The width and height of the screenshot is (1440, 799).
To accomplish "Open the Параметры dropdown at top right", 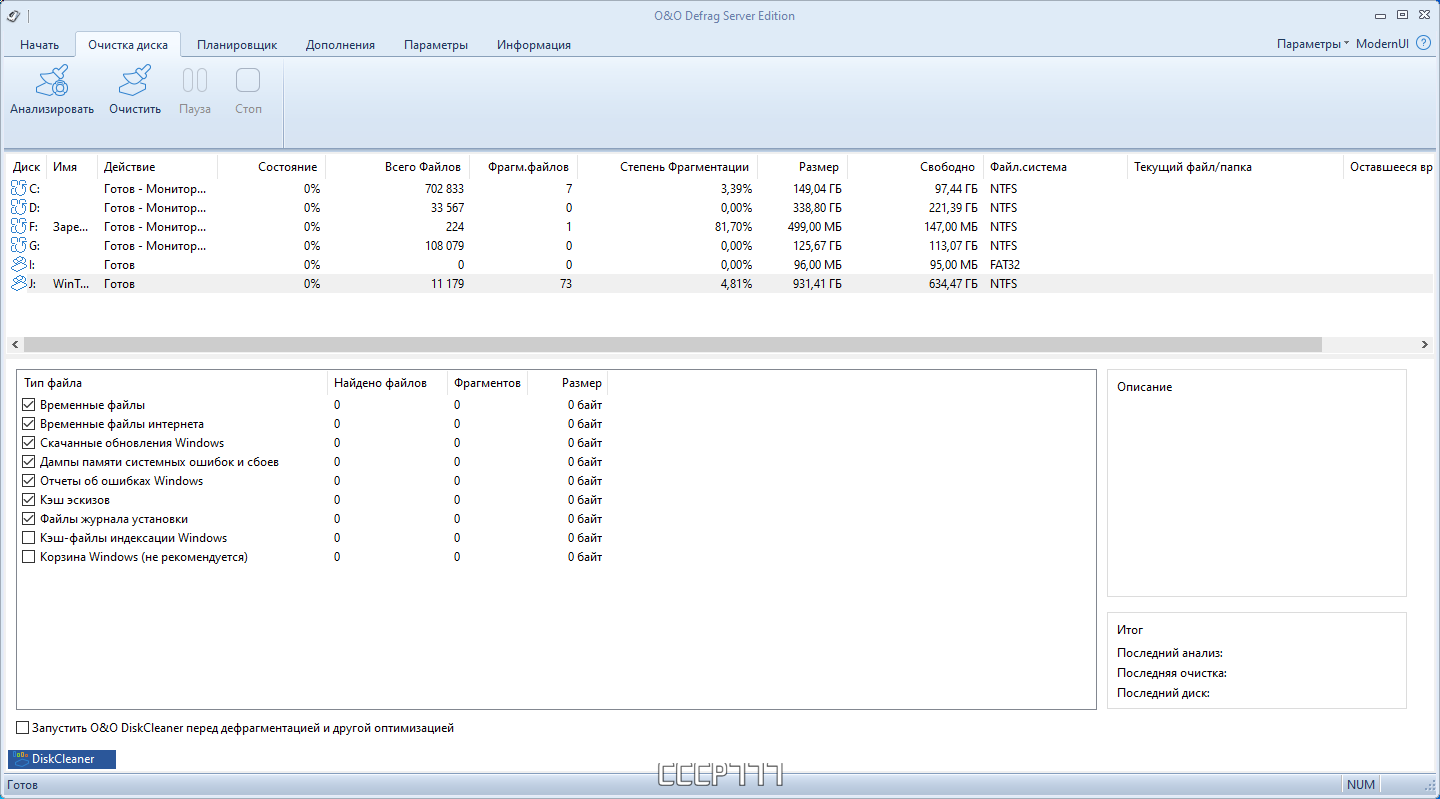I will point(1313,44).
